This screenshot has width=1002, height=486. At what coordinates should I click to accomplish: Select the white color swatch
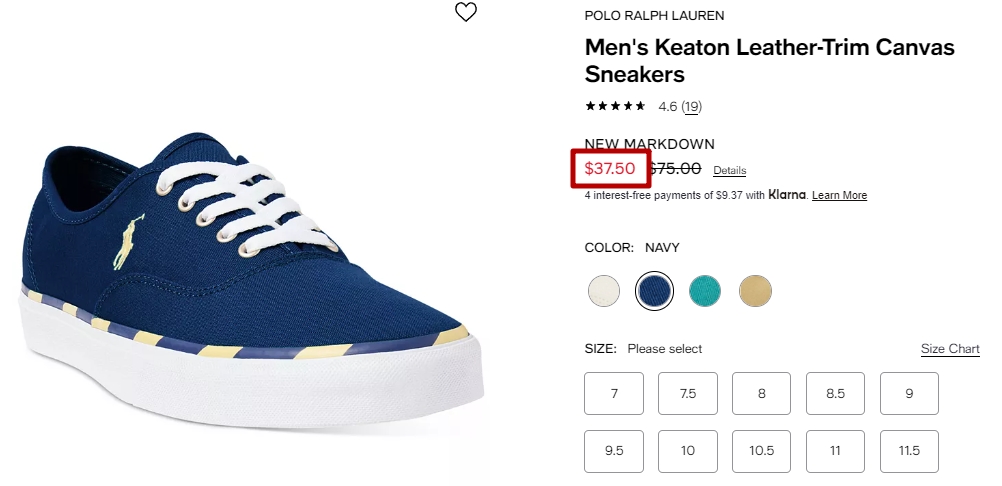pos(604,291)
